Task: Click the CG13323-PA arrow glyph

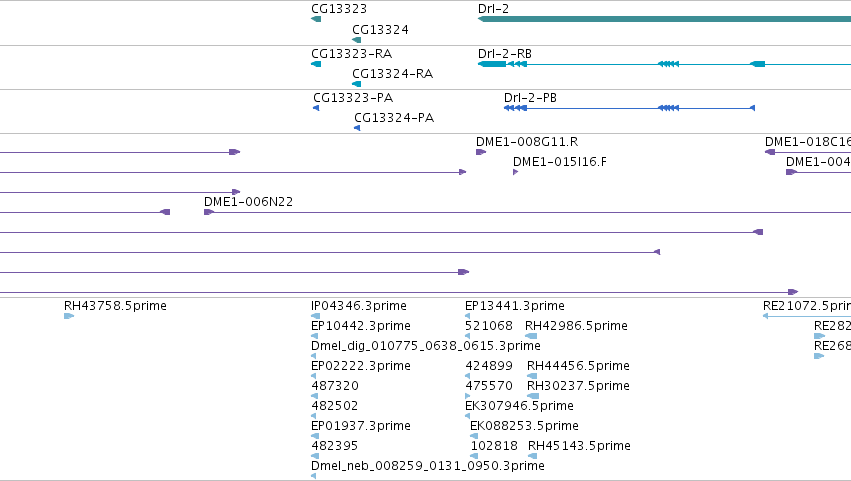Action: (x=316, y=108)
